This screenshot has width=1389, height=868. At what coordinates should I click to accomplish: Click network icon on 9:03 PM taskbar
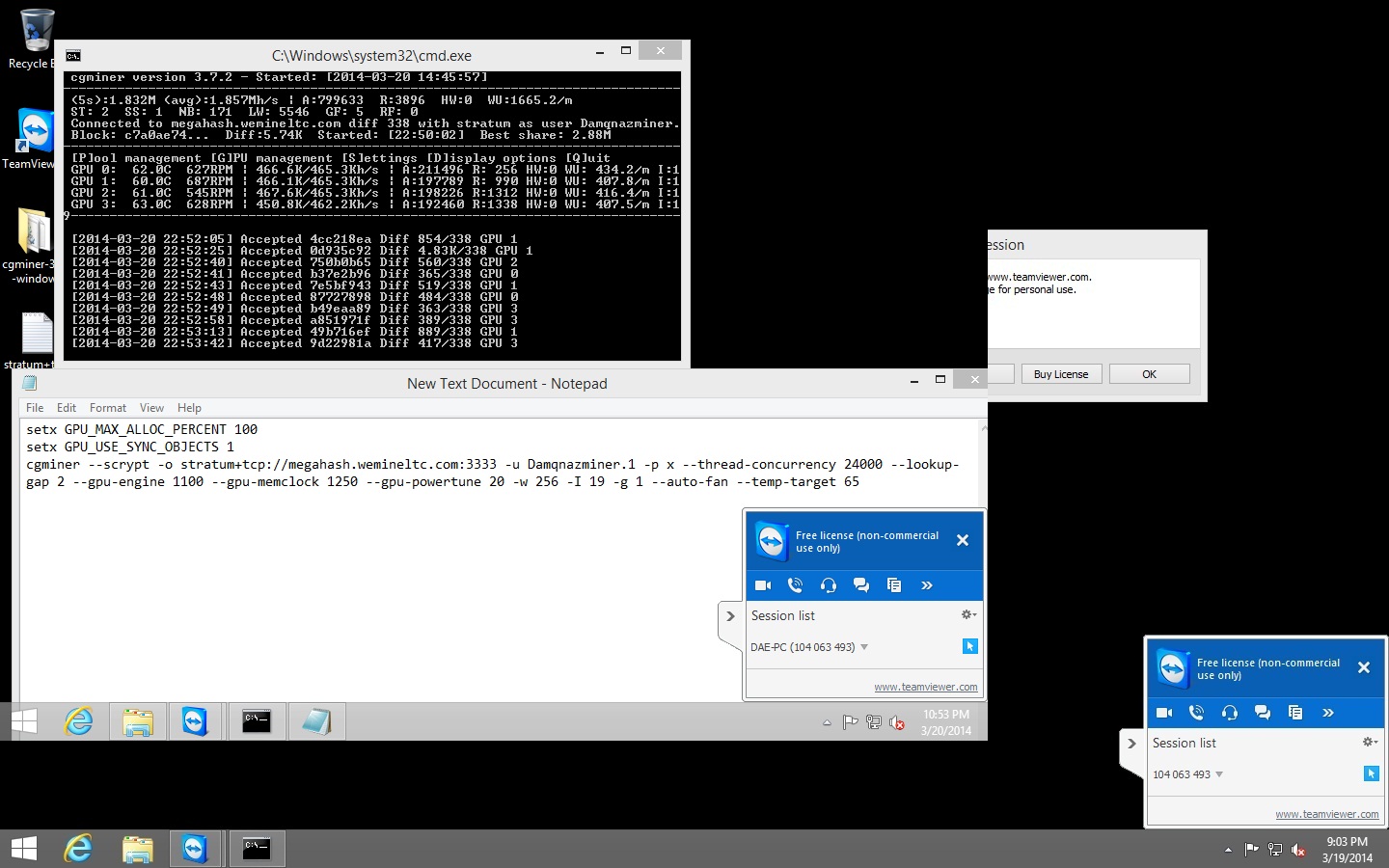1275,849
